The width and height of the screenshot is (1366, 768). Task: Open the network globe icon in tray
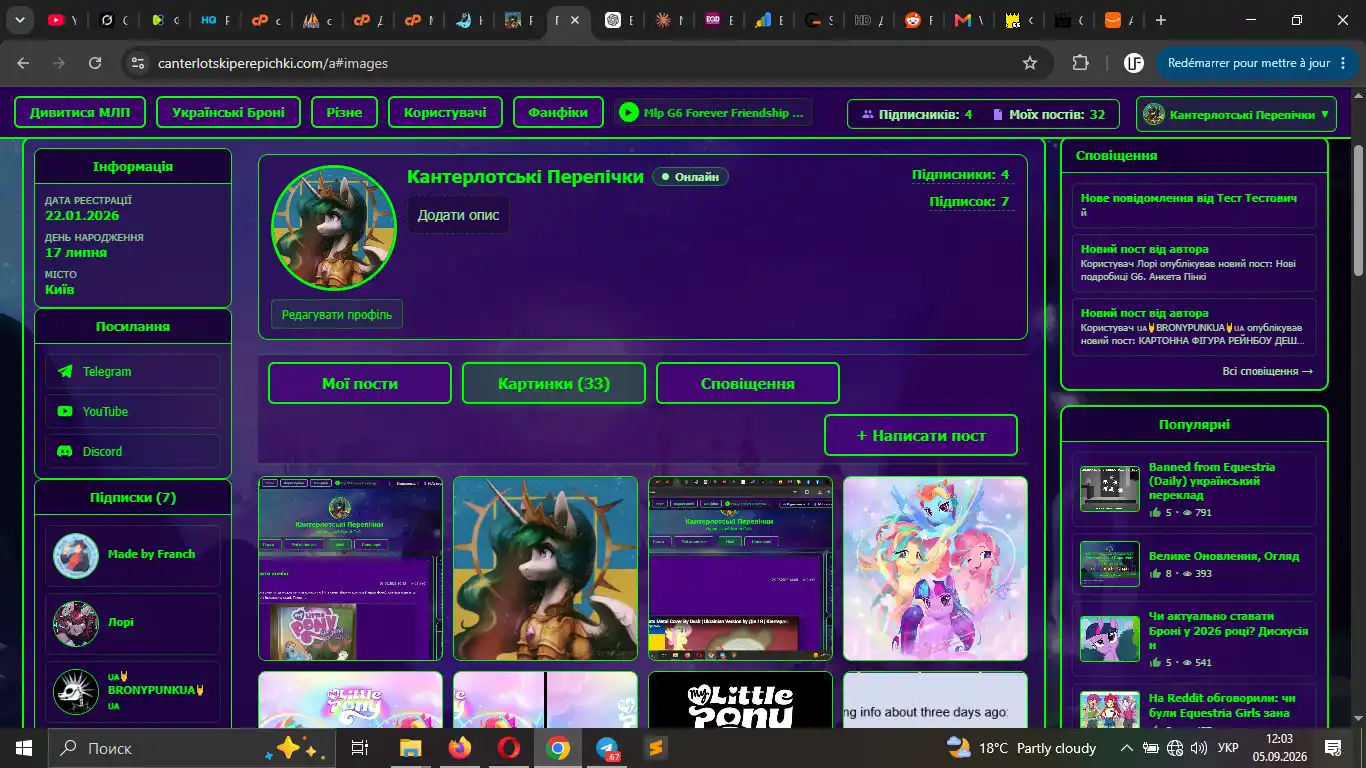[x=1176, y=748]
